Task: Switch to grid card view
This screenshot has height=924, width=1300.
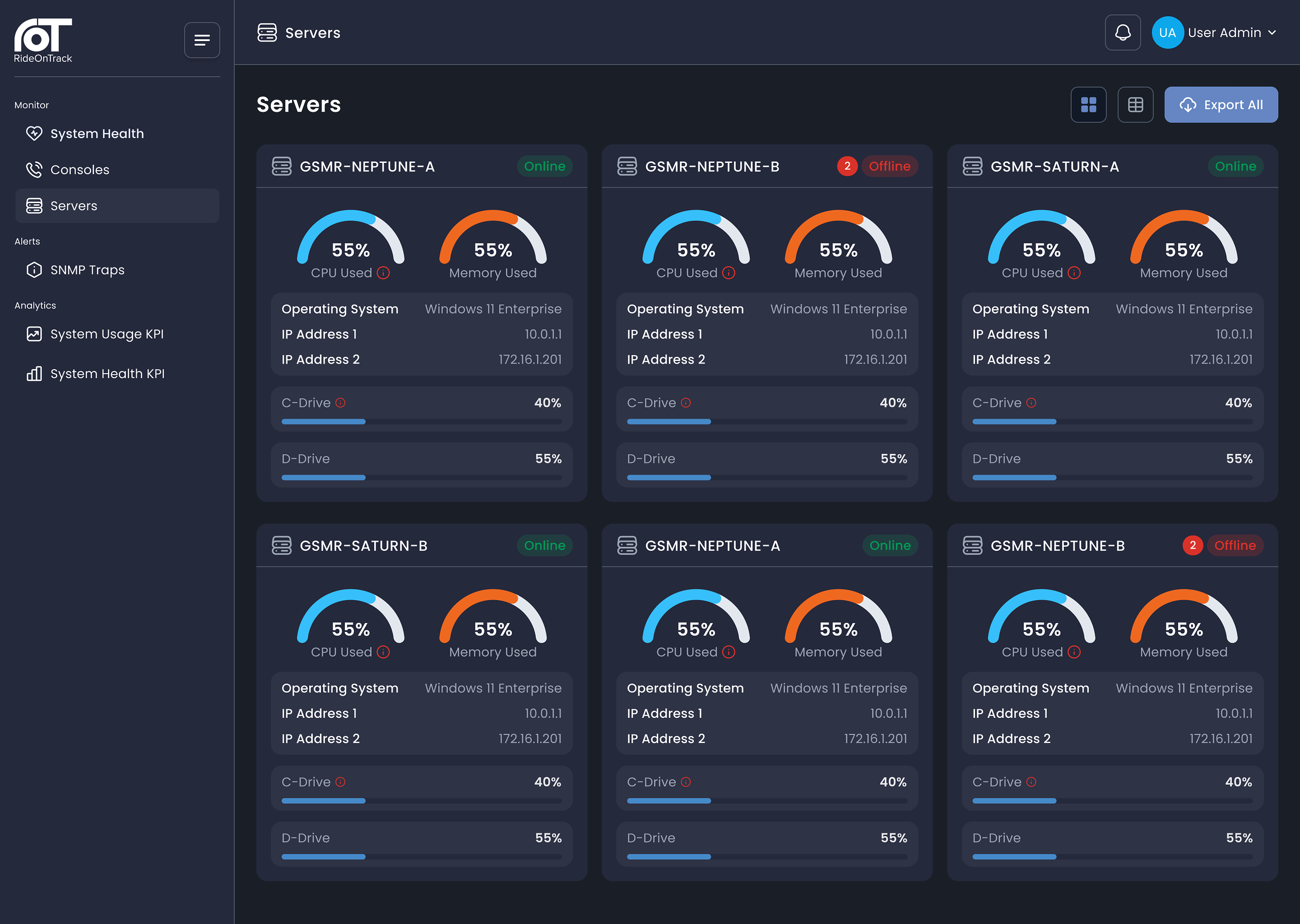Action: [x=1088, y=105]
